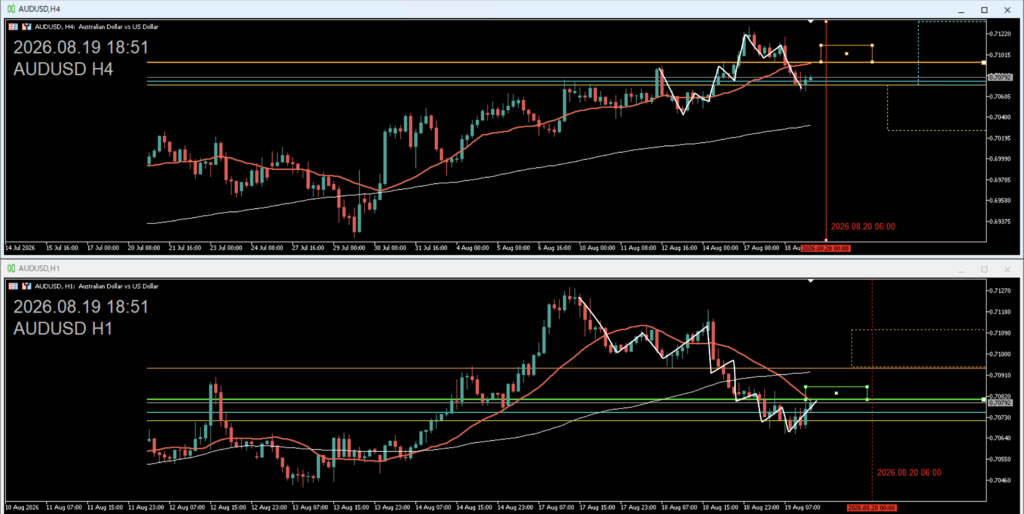Maximize the AUDUSD,H4 chart window
The height and width of the screenshot is (514, 1024).
tap(984, 10)
